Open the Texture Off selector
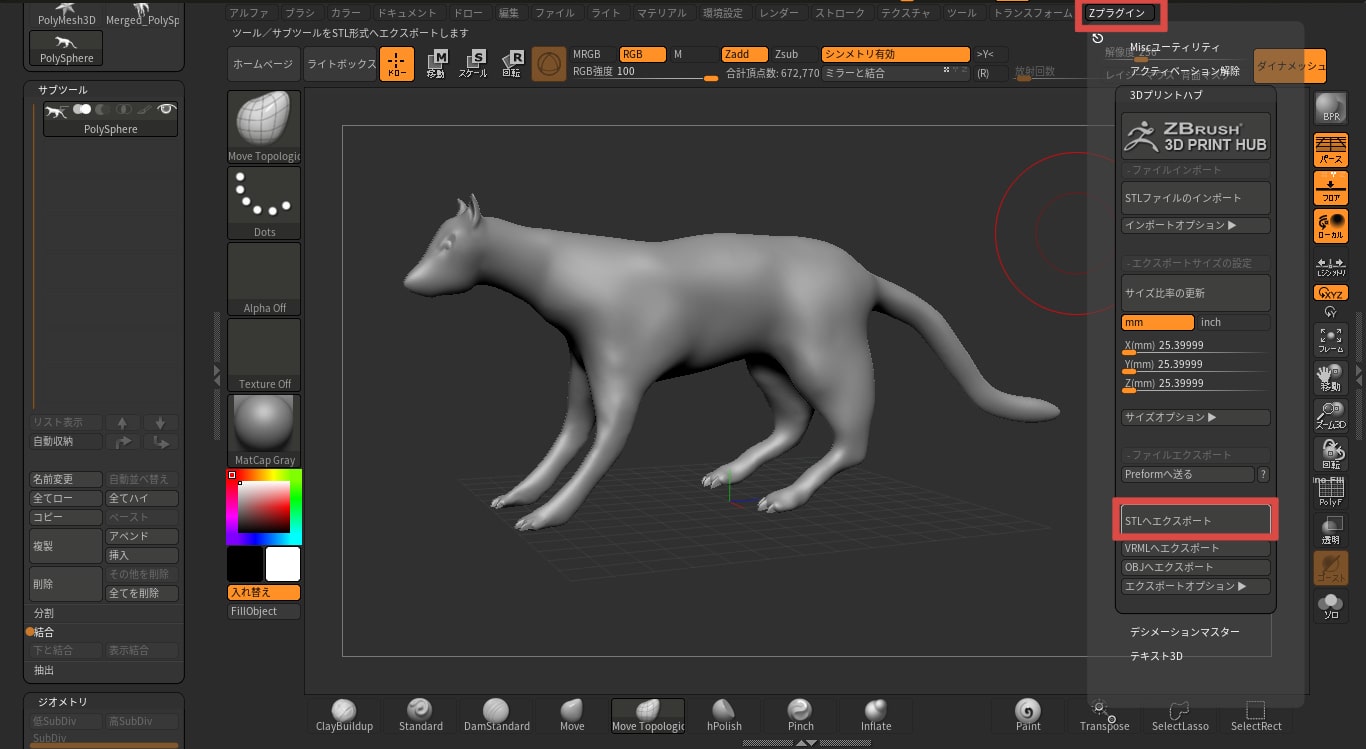The width and height of the screenshot is (1366, 749). [x=264, y=355]
